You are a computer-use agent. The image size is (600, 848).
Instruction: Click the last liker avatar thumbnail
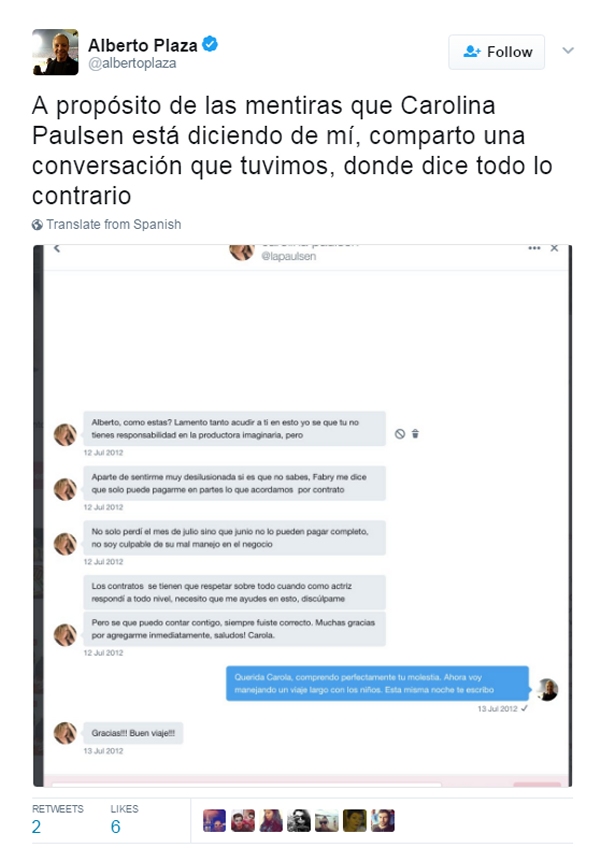(383, 820)
